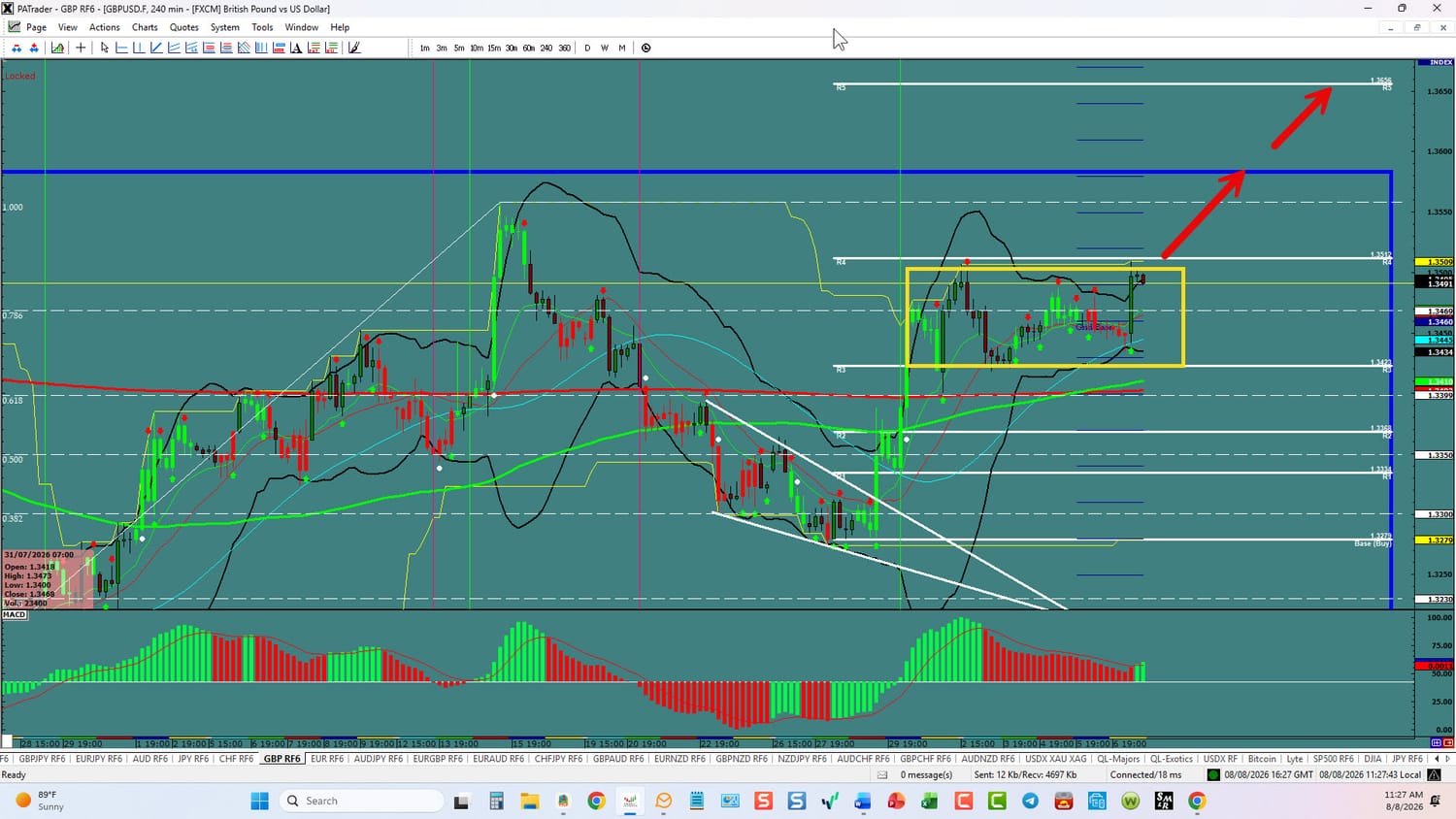Choose the diagonal trend line tool
Image resolution: width=1456 pixels, height=819 pixels.
[156, 48]
